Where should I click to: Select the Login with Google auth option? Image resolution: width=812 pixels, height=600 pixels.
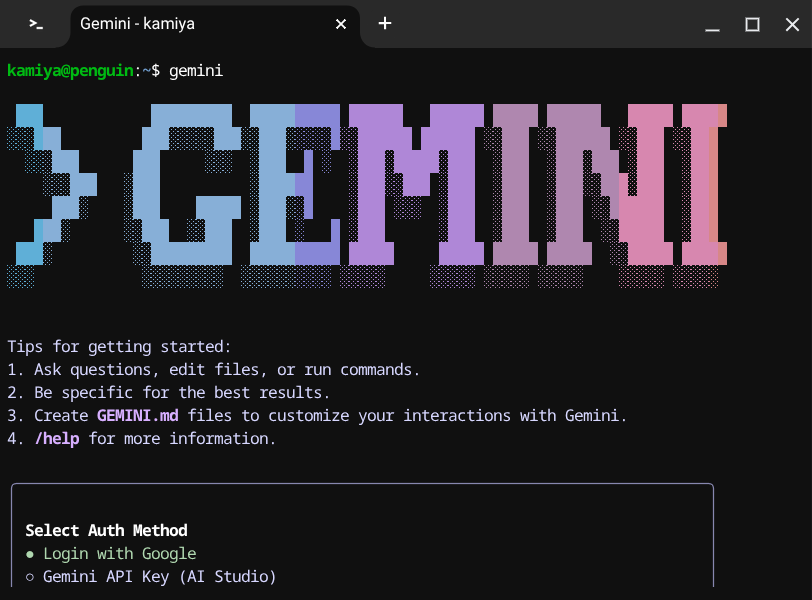pyautogui.click(x=111, y=553)
